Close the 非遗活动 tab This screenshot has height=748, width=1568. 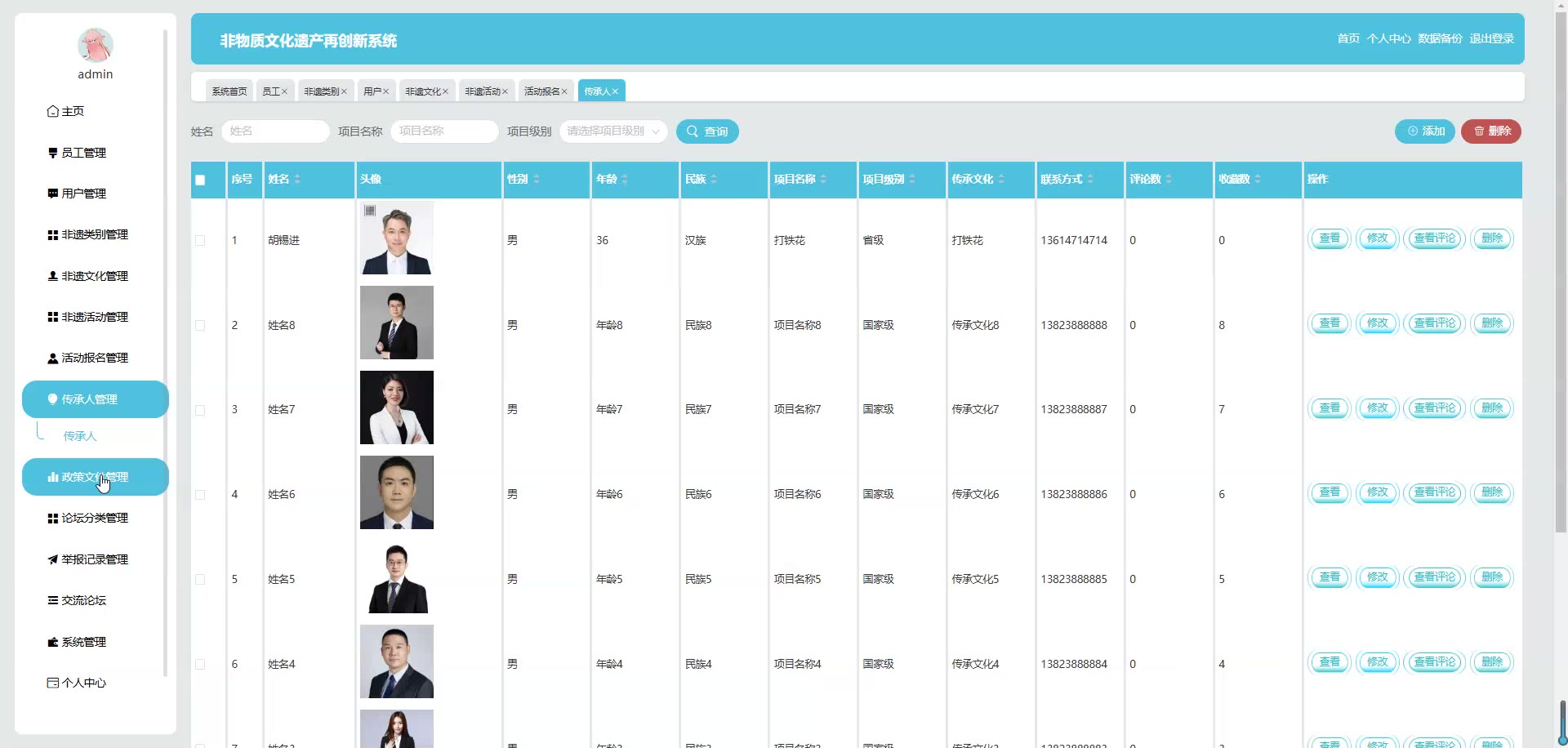pos(505,91)
